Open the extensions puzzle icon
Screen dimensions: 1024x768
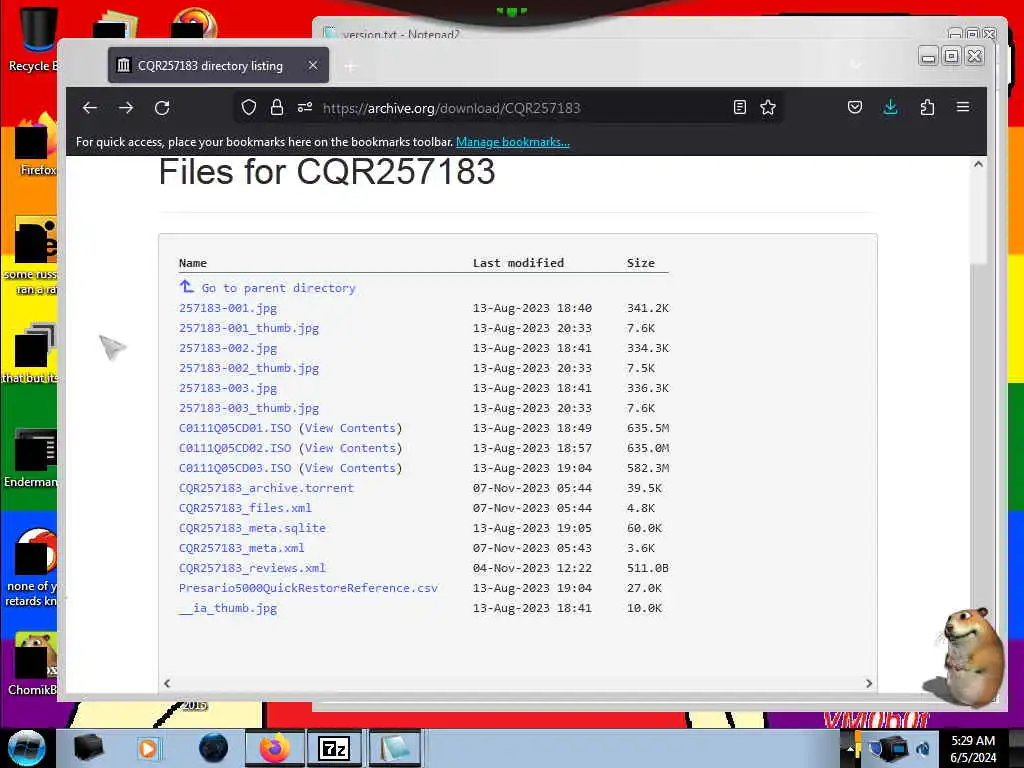click(x=927, y=108)
